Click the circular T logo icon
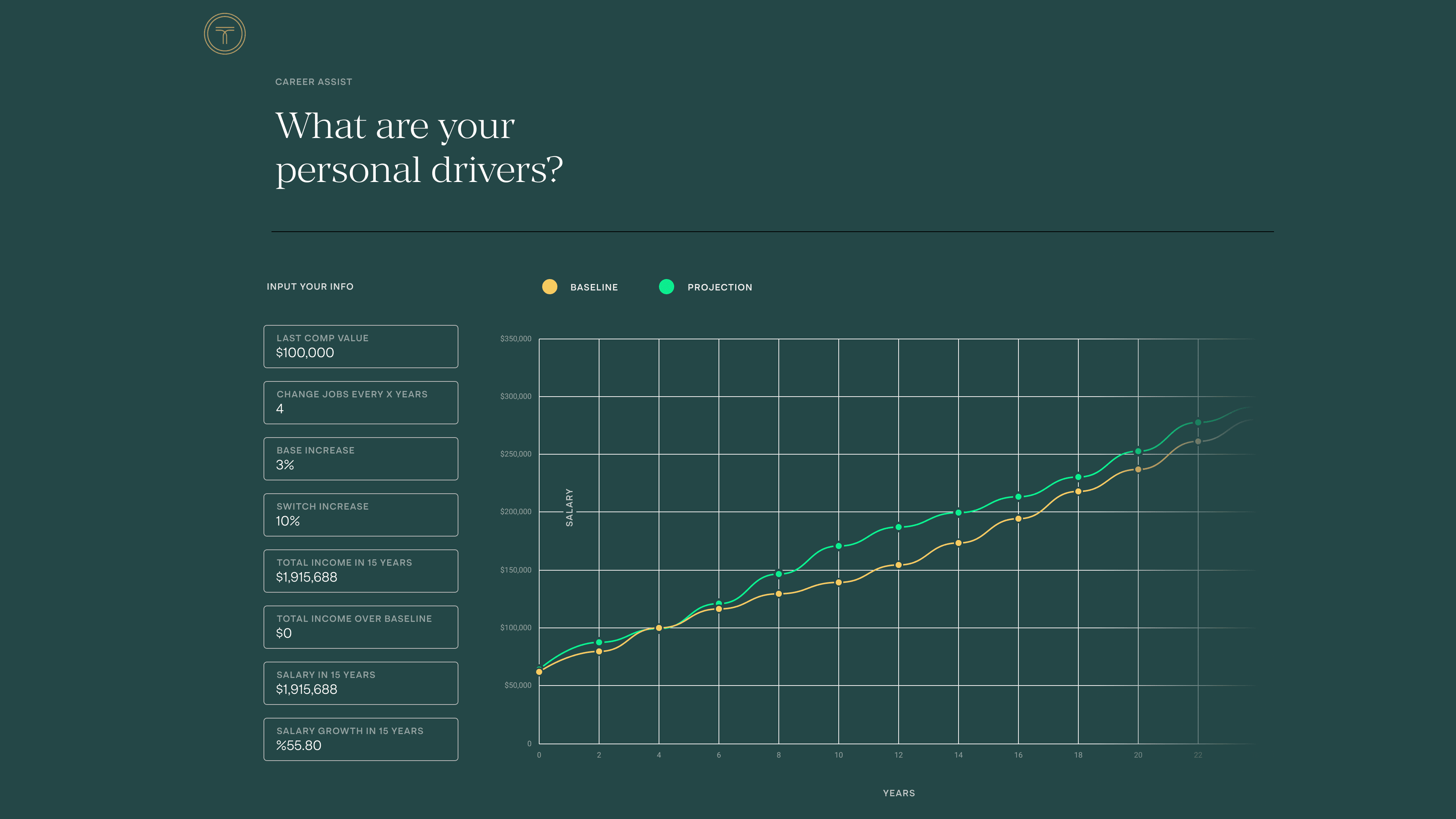 pos(224,34)
